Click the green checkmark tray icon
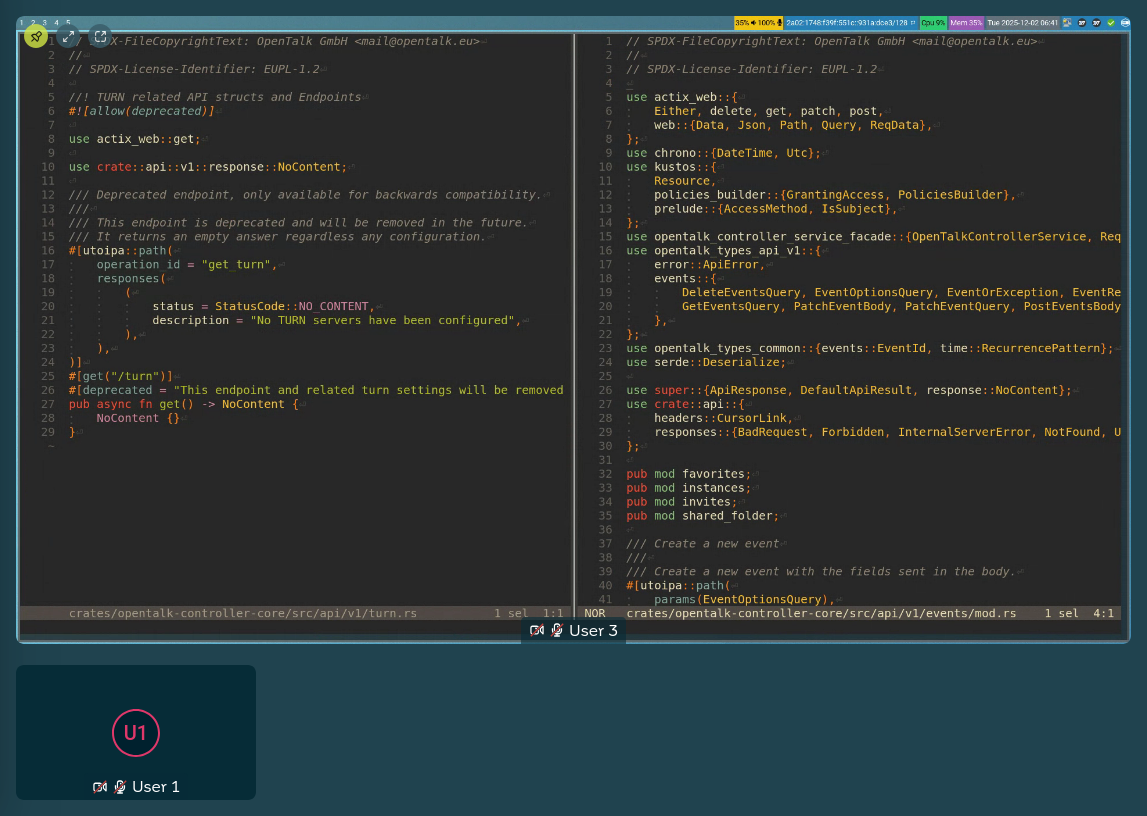The image size is (1147, 816). (1110, 22)
